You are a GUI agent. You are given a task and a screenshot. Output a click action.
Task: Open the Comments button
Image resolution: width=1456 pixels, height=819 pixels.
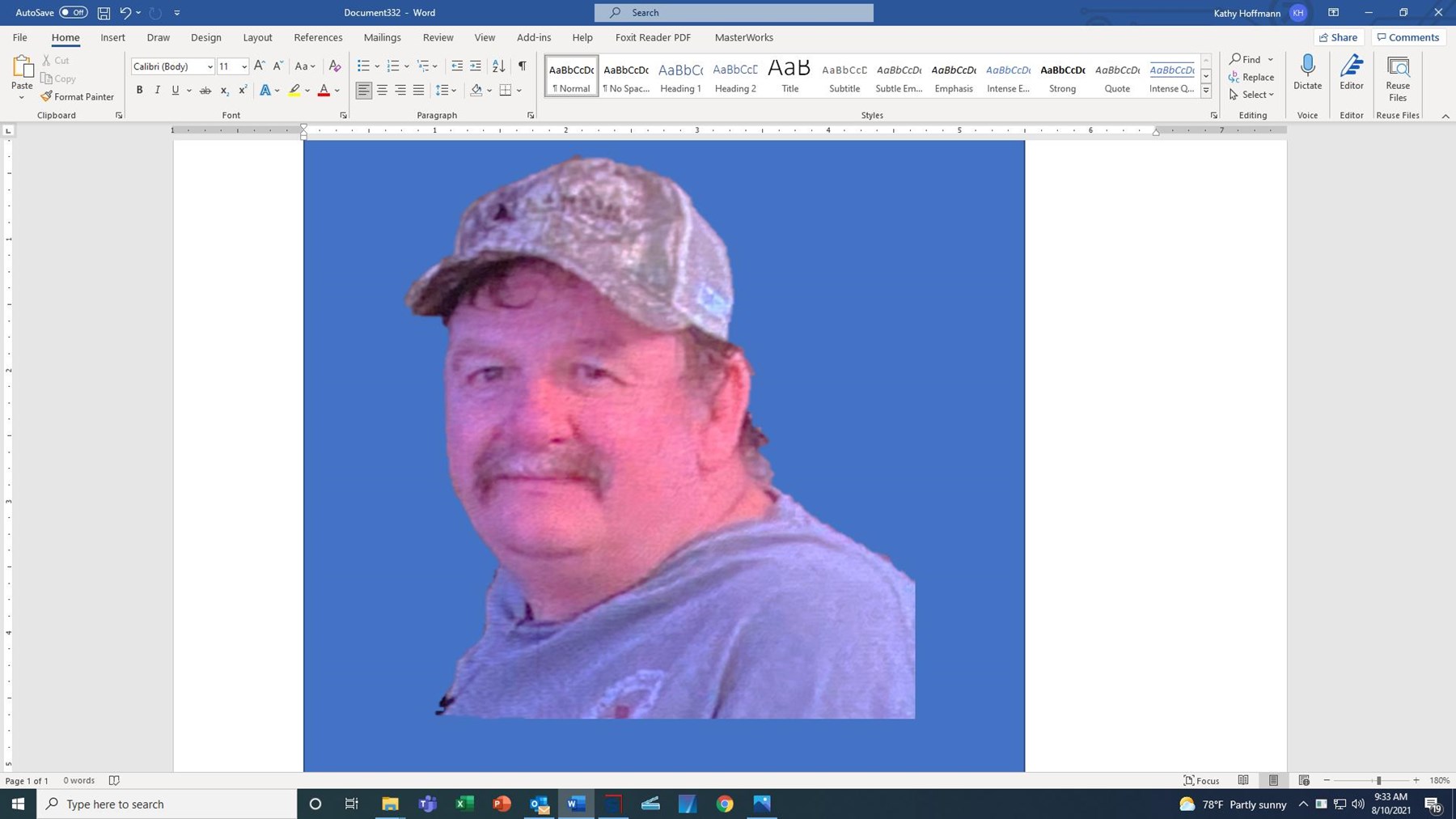1407,37
